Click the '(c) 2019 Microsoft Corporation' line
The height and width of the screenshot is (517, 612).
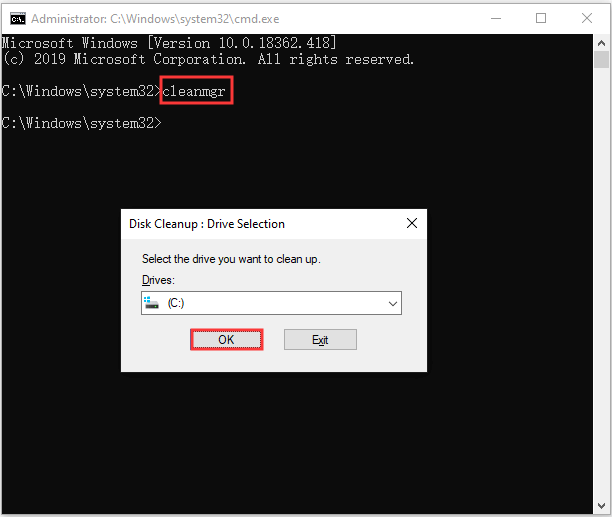tap(208, 59)
